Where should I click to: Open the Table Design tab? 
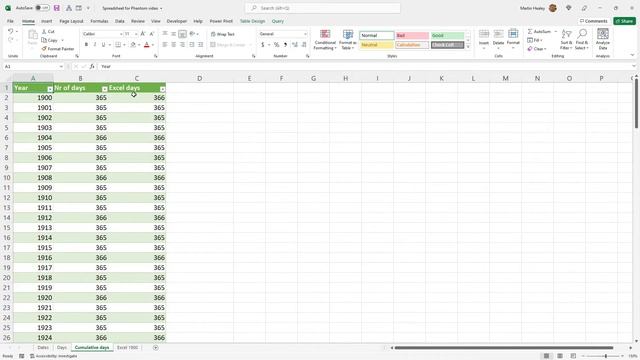(x=252, y=21)
